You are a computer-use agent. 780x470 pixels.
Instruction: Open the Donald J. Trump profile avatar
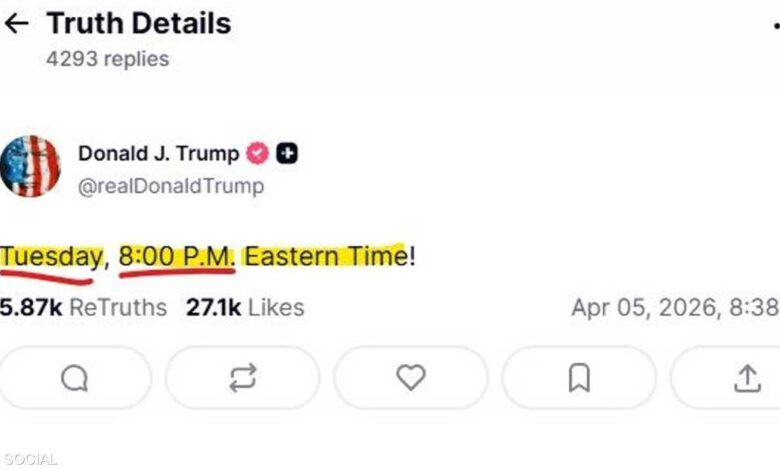pyautogui.click(x=30, y=166)
